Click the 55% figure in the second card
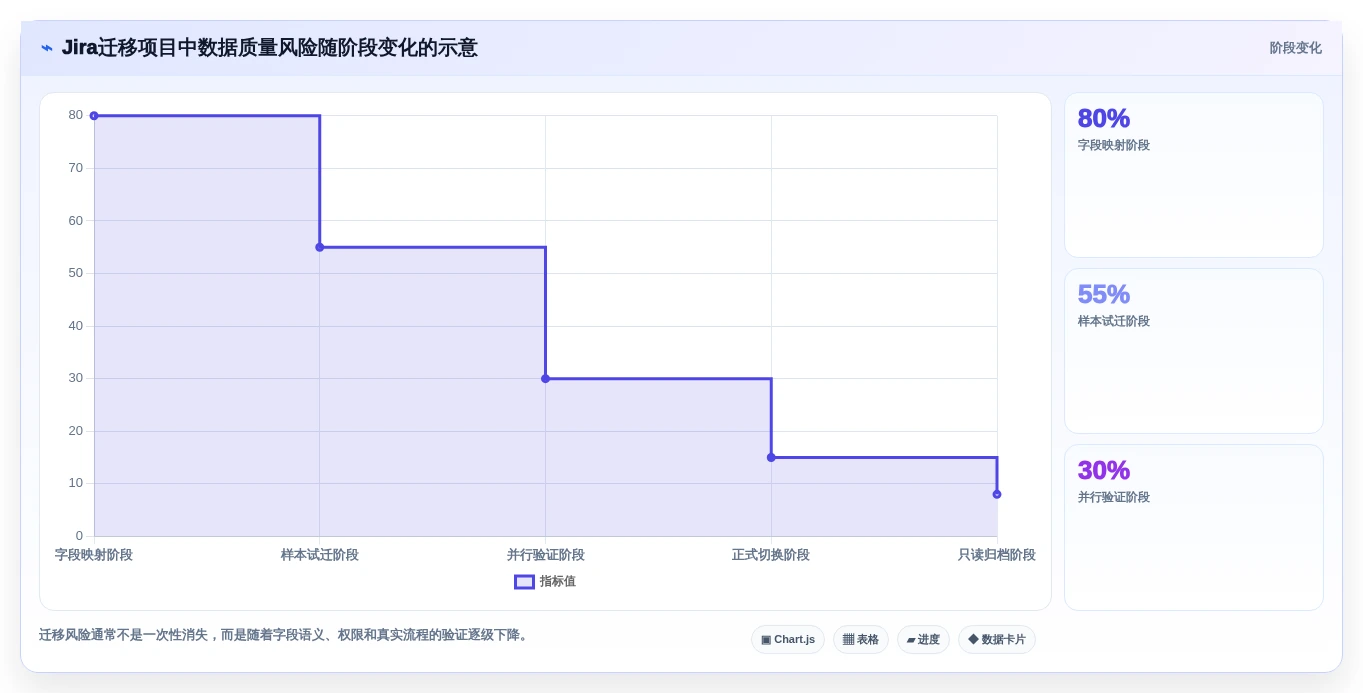The image size is (1363, 693). coord(1104,294)
